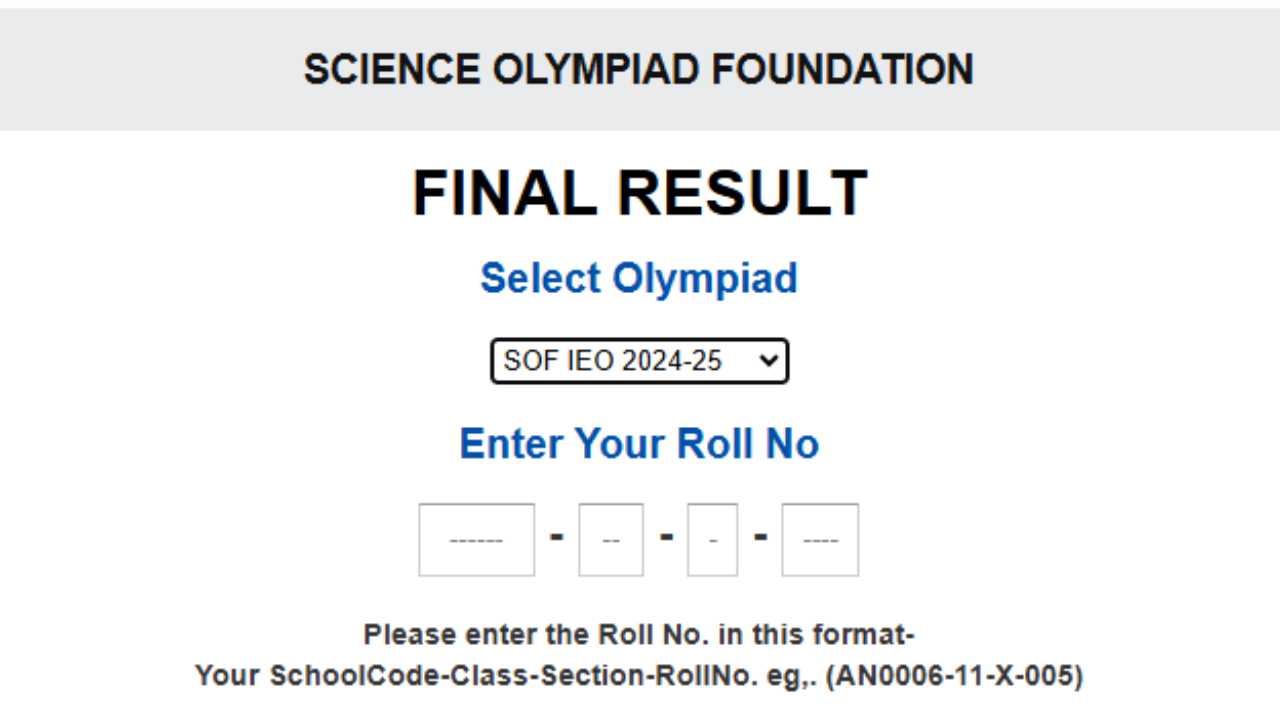Click the 'Please enter the Roll No.' instruction line
The image size is (1280, 720).
639,635
